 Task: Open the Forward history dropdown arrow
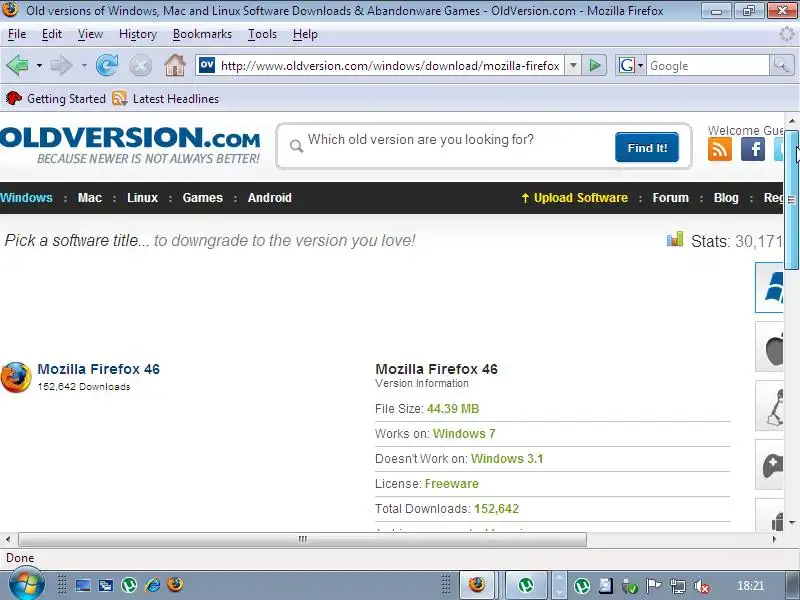coord(84,65)
